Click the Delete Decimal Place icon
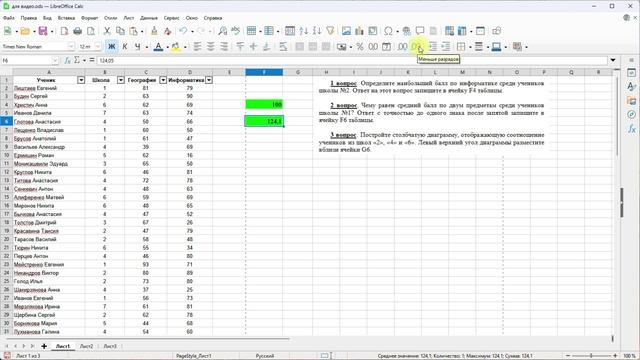640x360 pixels. coord(416,47)
